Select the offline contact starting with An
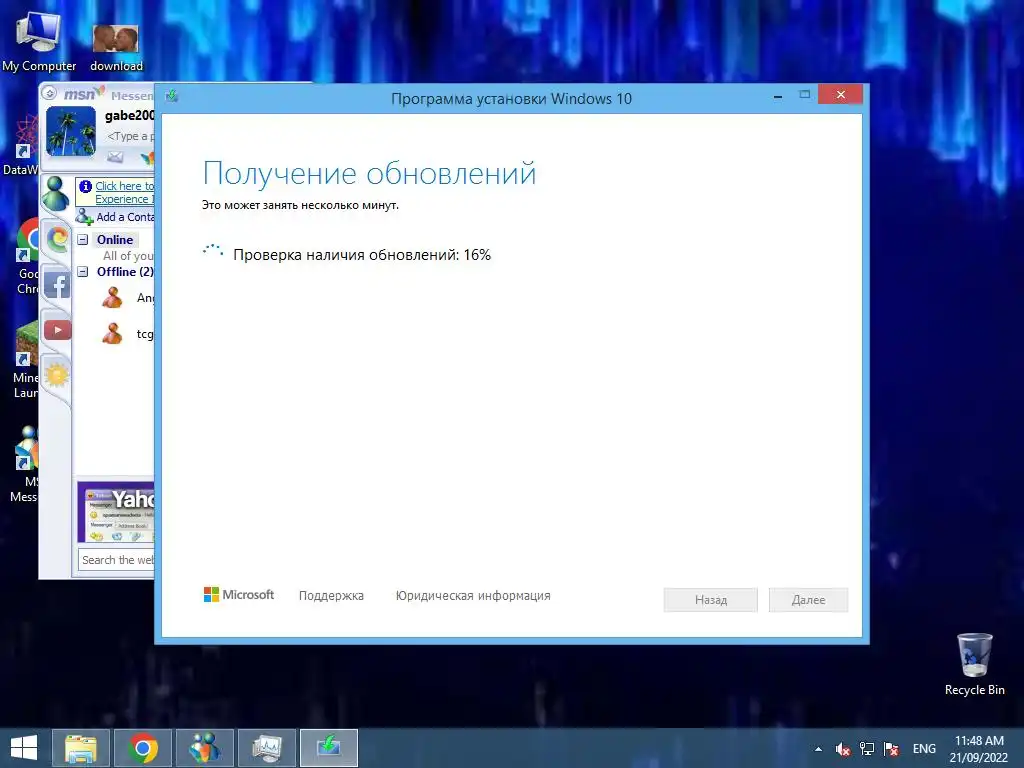Viewport: 1024px width, 768px height. (x=127, y=298)
